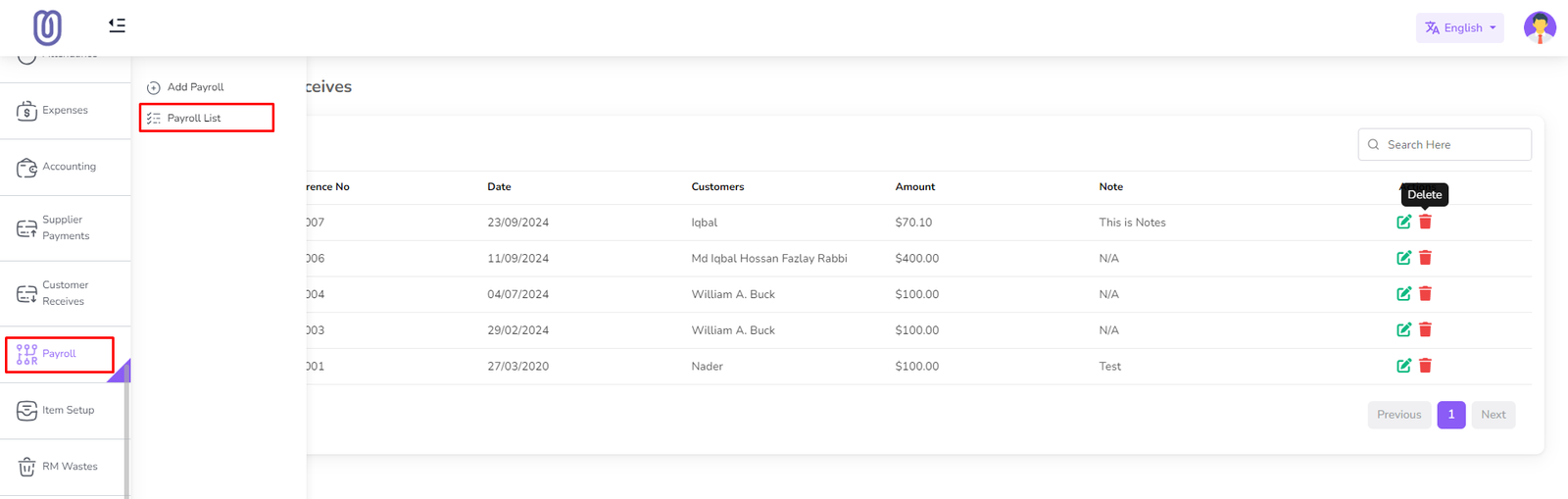Click the delete icon for Iqbal's row
Screen dimensions: 1568x499
tap(1425, 223)
